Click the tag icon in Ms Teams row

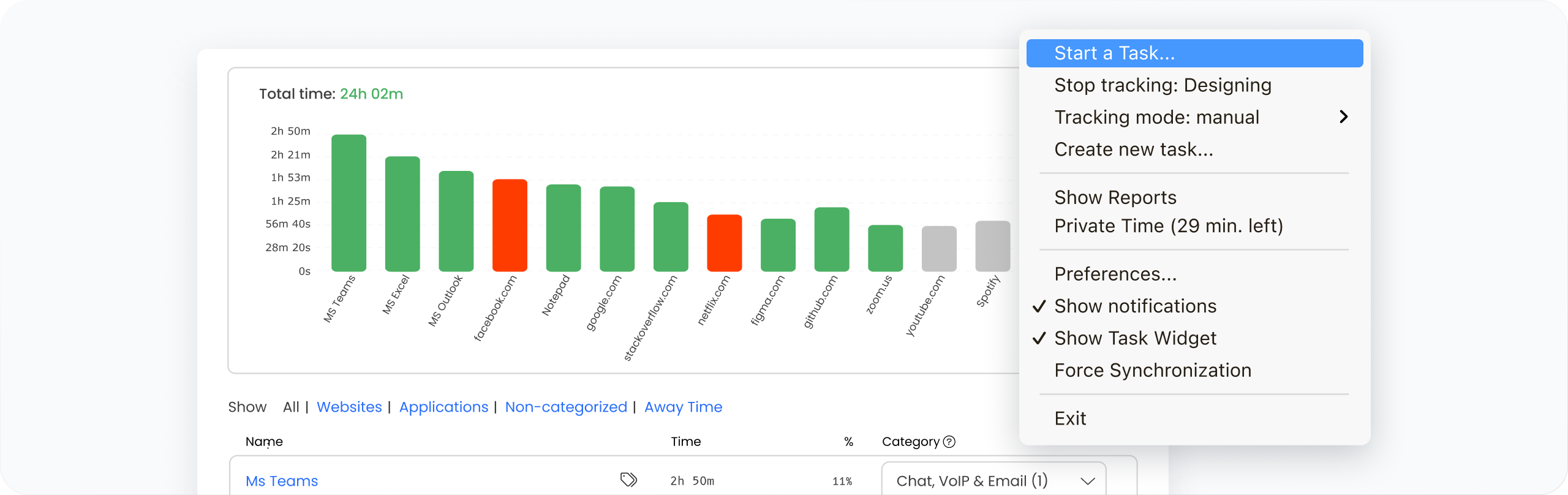(x=628, y=480)
